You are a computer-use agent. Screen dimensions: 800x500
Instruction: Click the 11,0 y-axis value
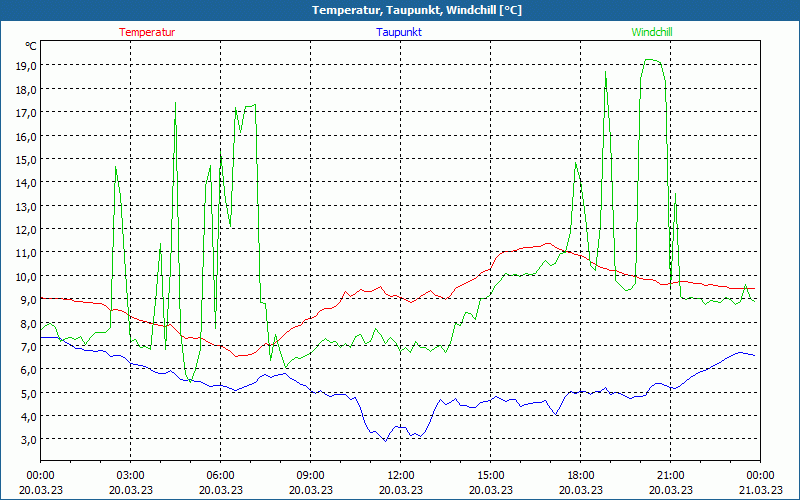(26, 253)
